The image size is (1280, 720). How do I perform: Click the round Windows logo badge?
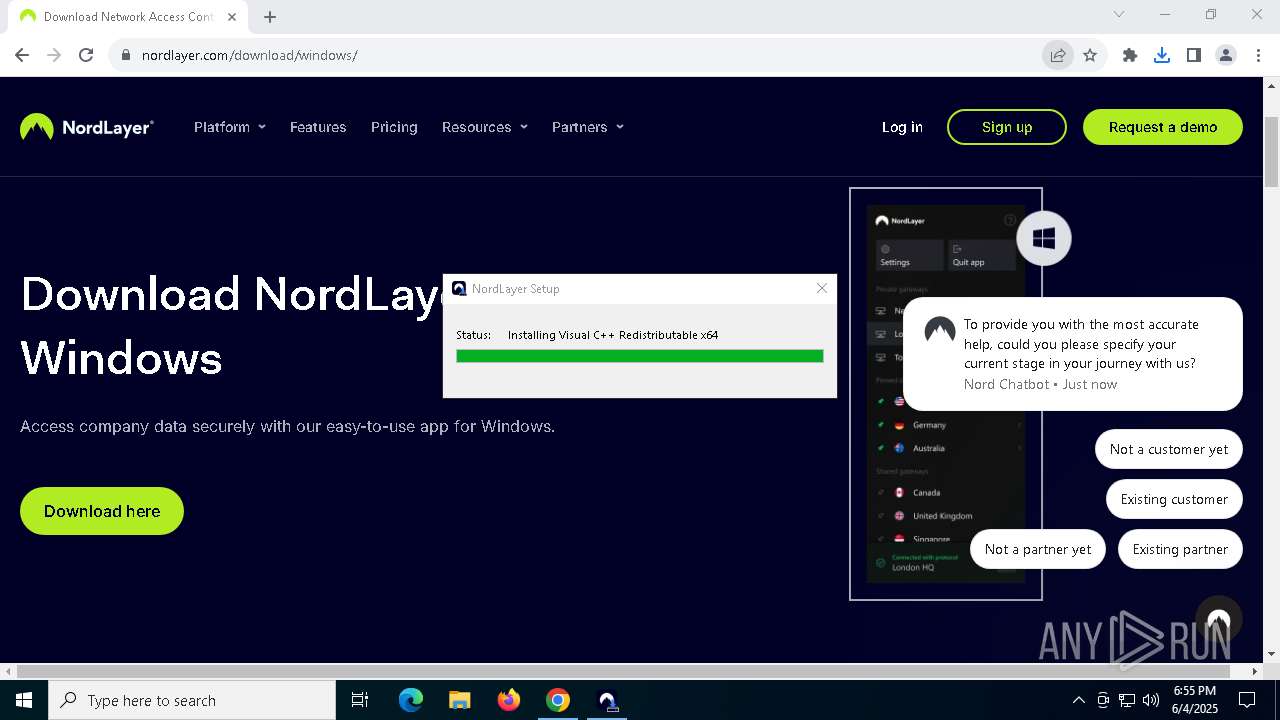point(1044,238)
